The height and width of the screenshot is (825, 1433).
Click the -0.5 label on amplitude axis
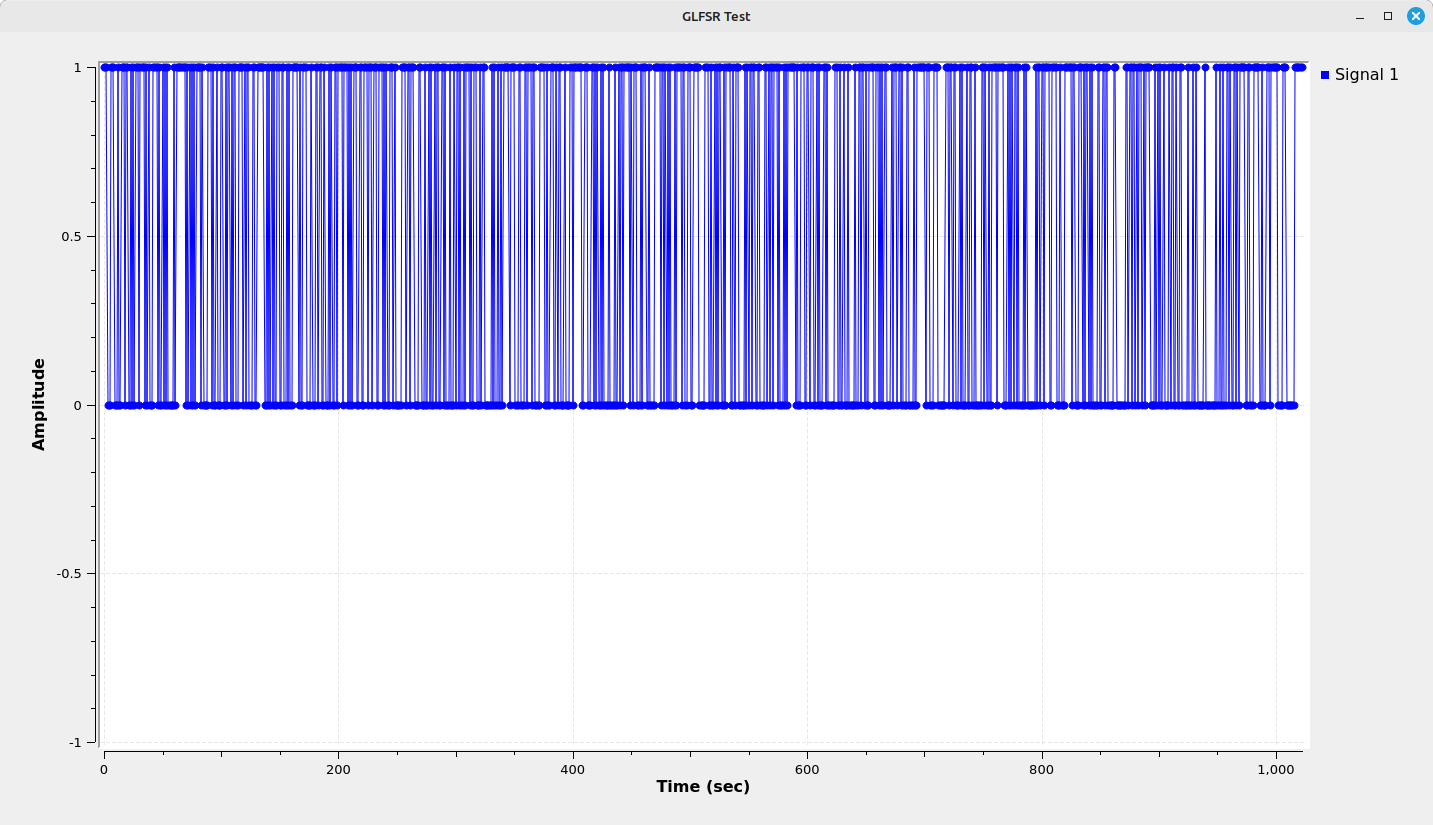pyautogui.click(x=68, y=574)
